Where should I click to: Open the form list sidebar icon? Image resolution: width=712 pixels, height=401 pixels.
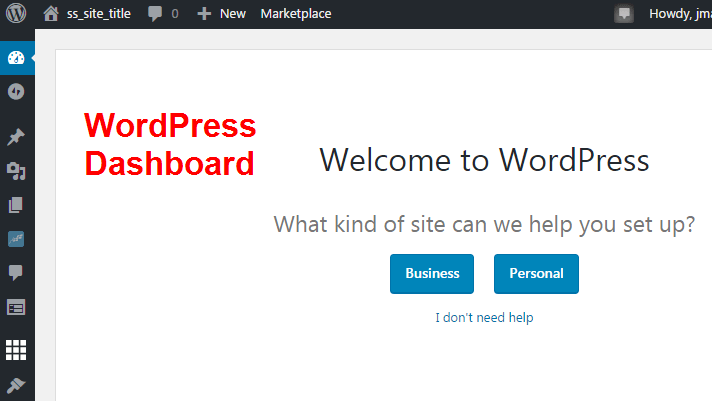tap(16, 307)
